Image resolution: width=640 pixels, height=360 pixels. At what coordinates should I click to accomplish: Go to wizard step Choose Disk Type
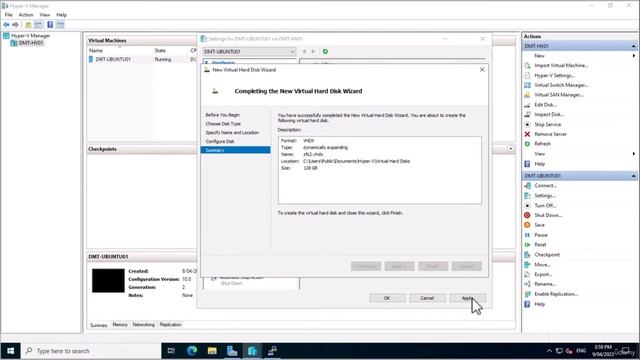223,124
